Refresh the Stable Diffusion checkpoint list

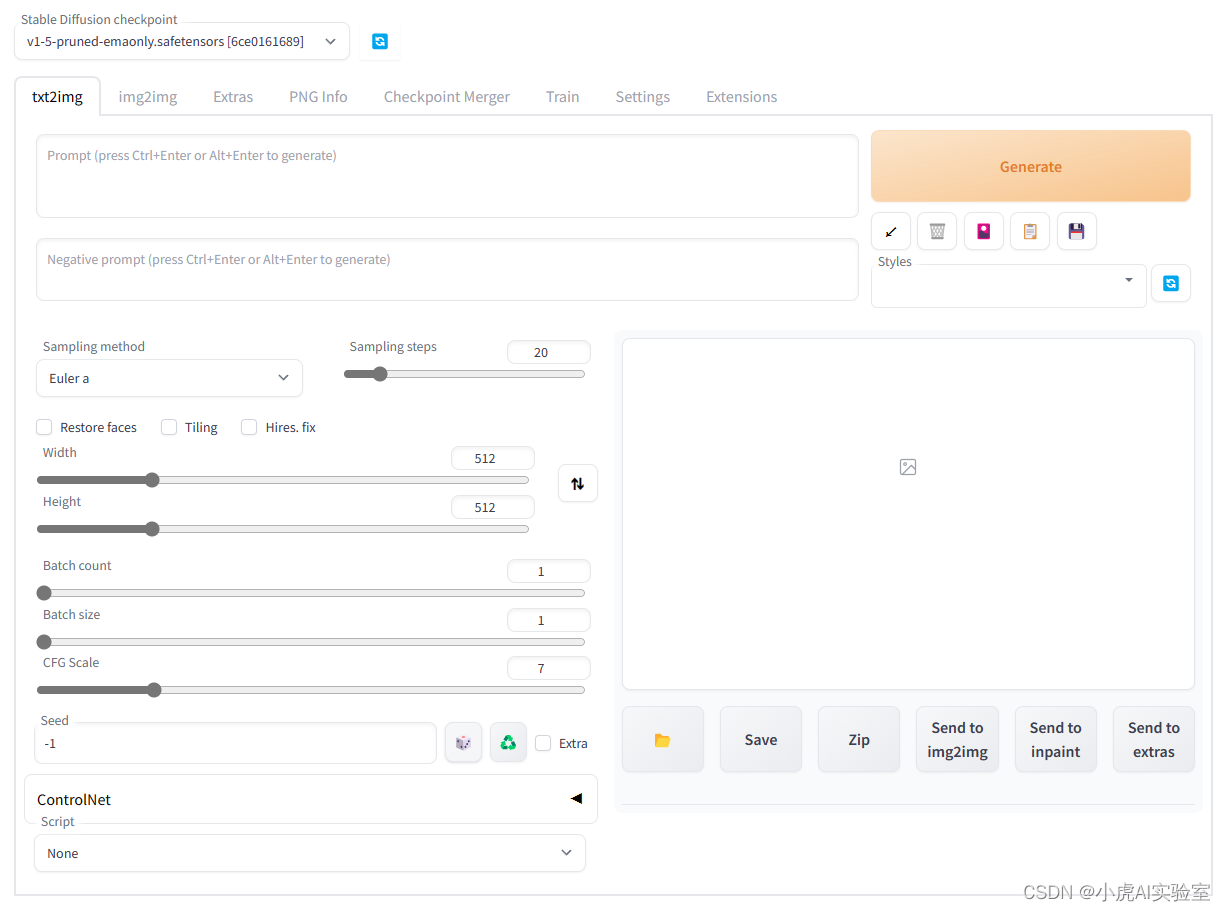point(379,41)
